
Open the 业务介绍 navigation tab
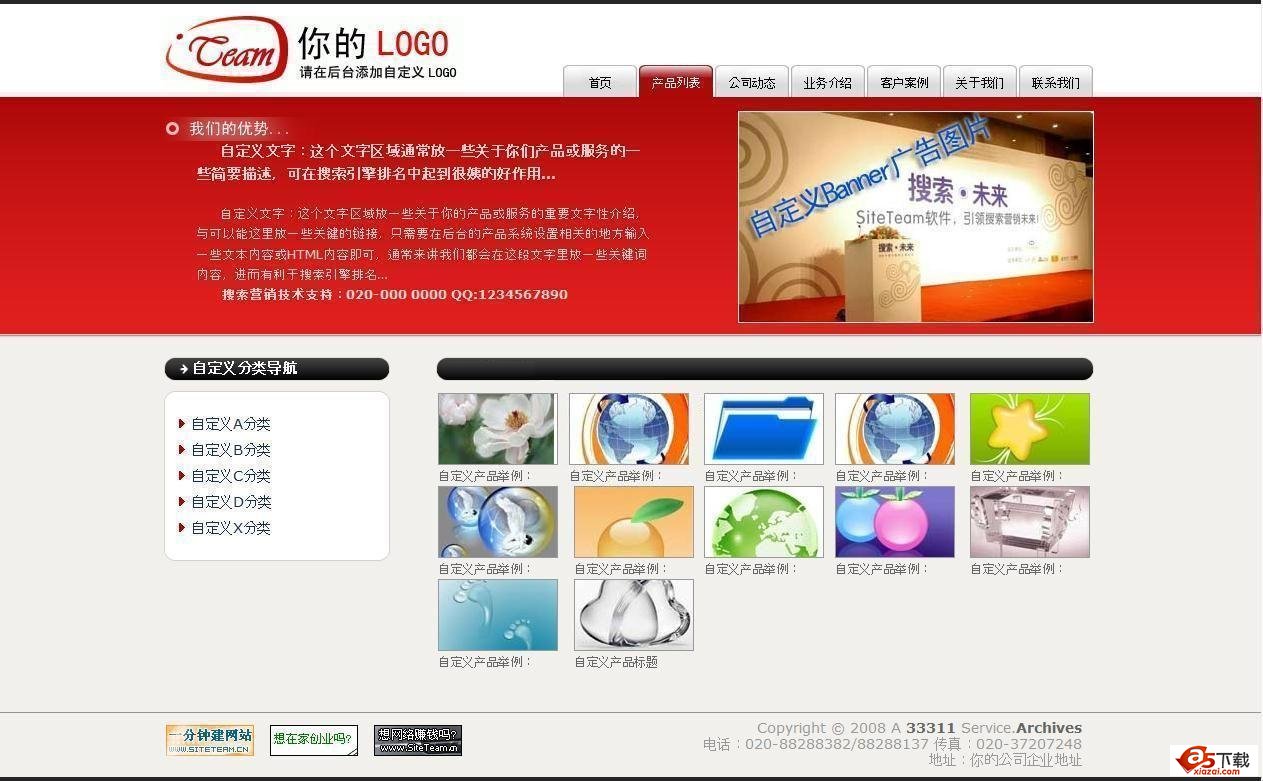click(827, 83)
